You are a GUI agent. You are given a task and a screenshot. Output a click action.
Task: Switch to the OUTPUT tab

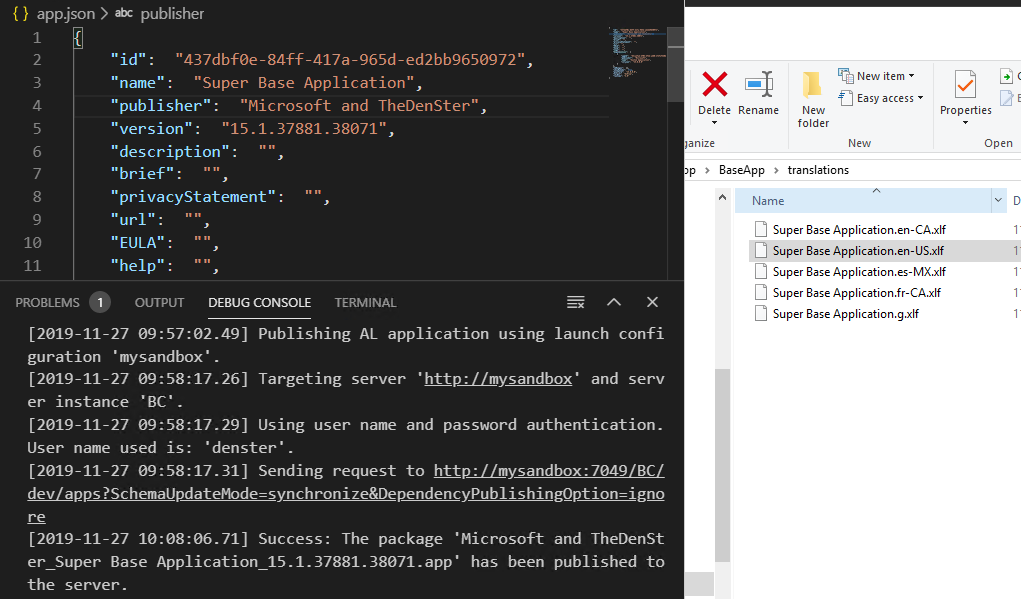pos(160,303)
